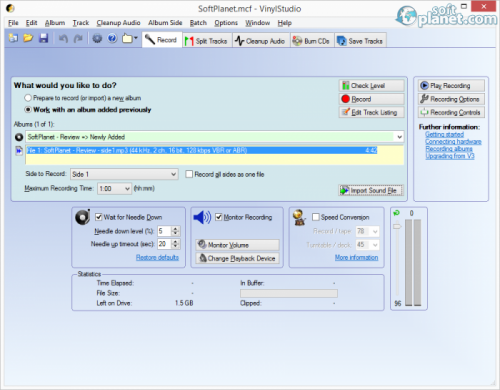Open settings using the gear icon

[97, 39]
